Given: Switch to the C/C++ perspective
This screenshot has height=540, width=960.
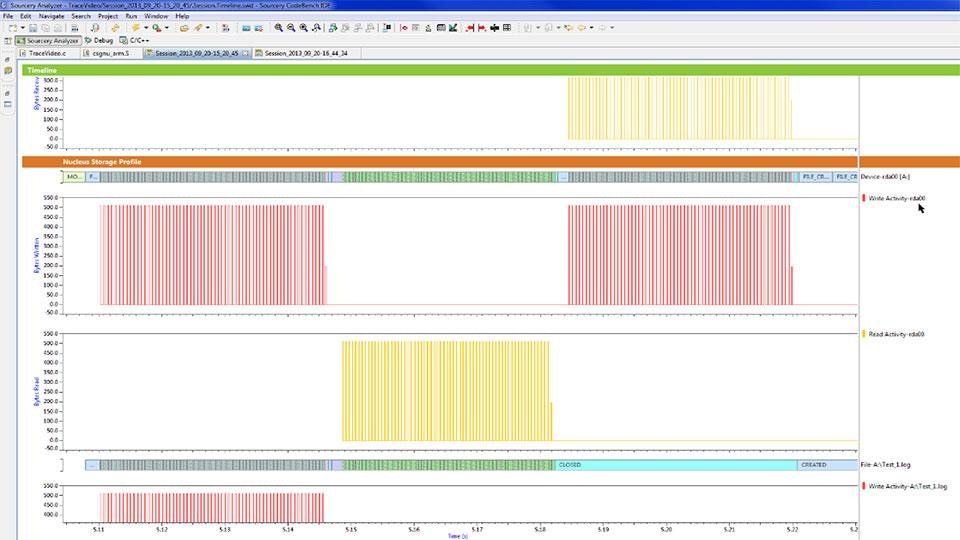Looking at the screenshot, I should (x=134, y=40).
